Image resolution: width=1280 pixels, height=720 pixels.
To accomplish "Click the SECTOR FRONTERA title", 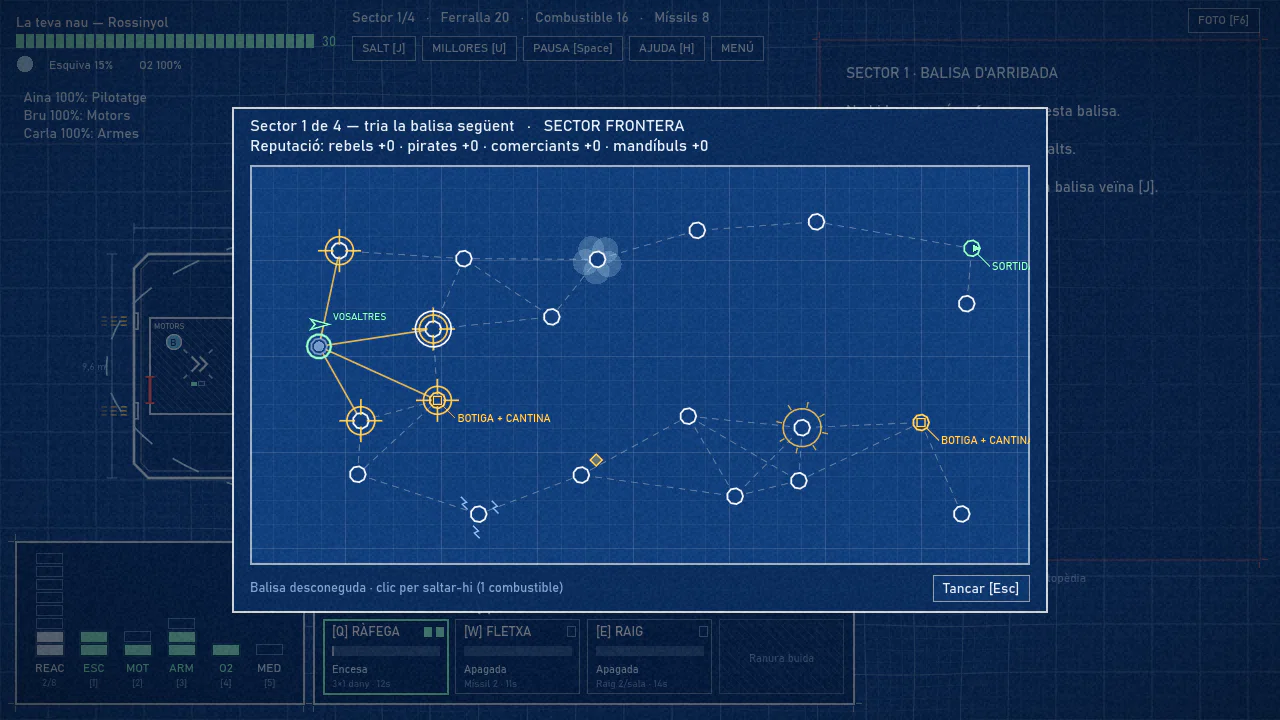I will pyautogui.click(x=614, y=126).
